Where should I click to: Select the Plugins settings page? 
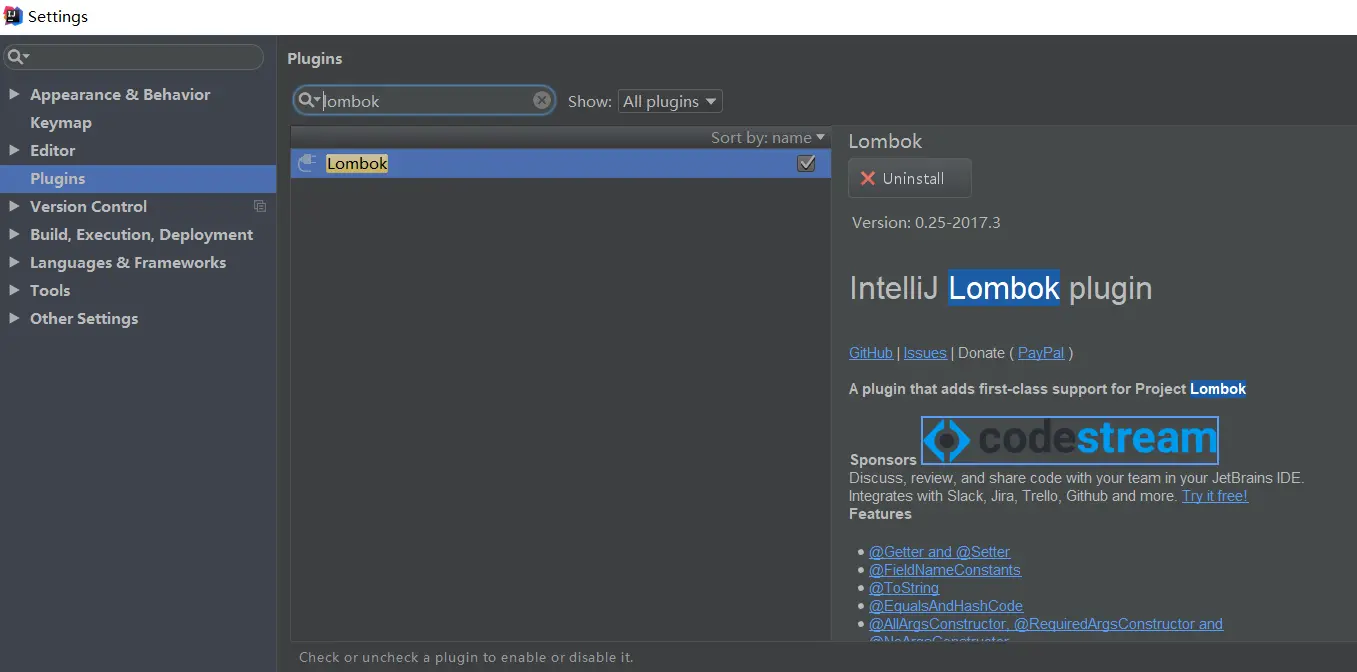(138, 178)
